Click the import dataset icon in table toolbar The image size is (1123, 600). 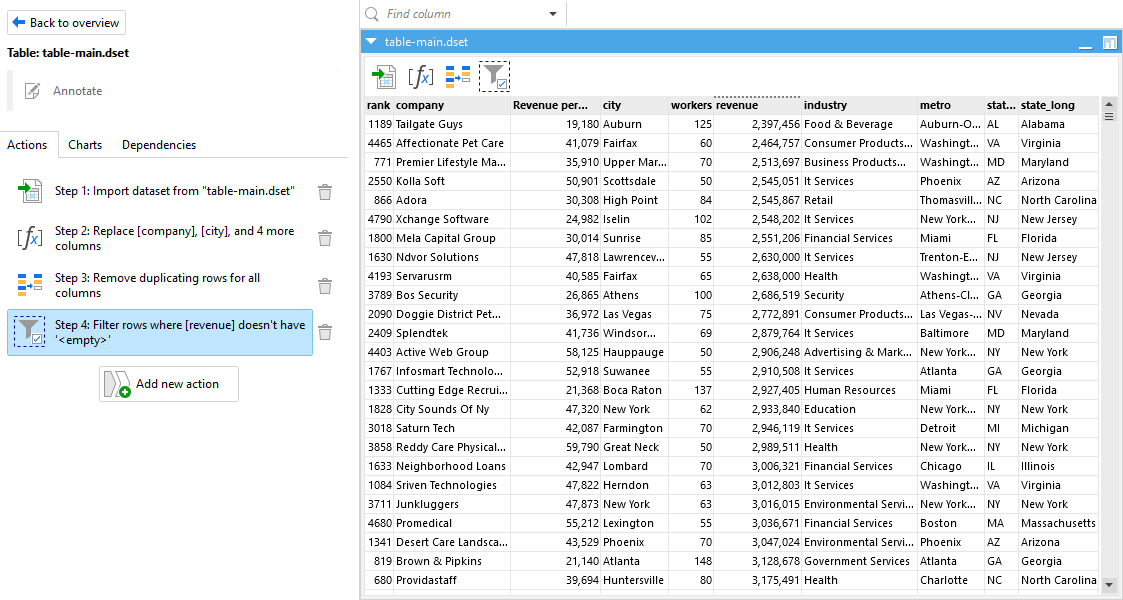(385, 76)
